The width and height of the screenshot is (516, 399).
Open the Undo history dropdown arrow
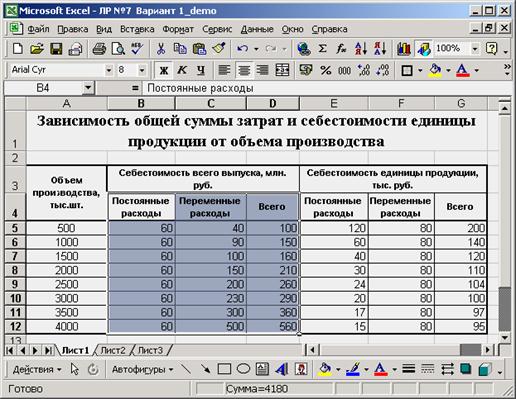(x=256, y=49)
